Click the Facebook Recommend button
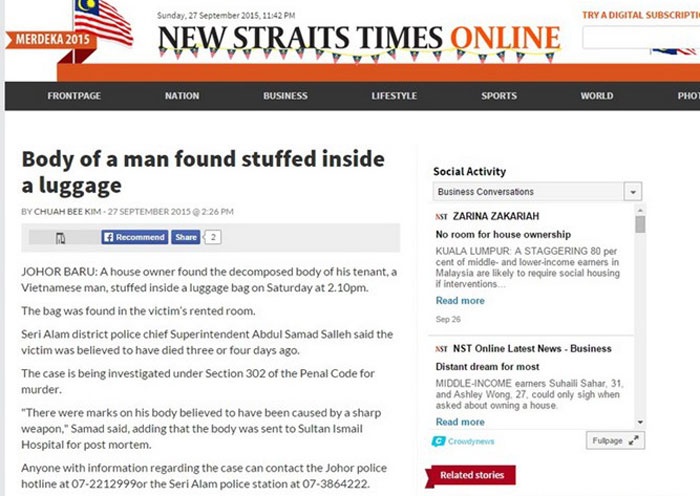700x496 pixels. (134, 237)
